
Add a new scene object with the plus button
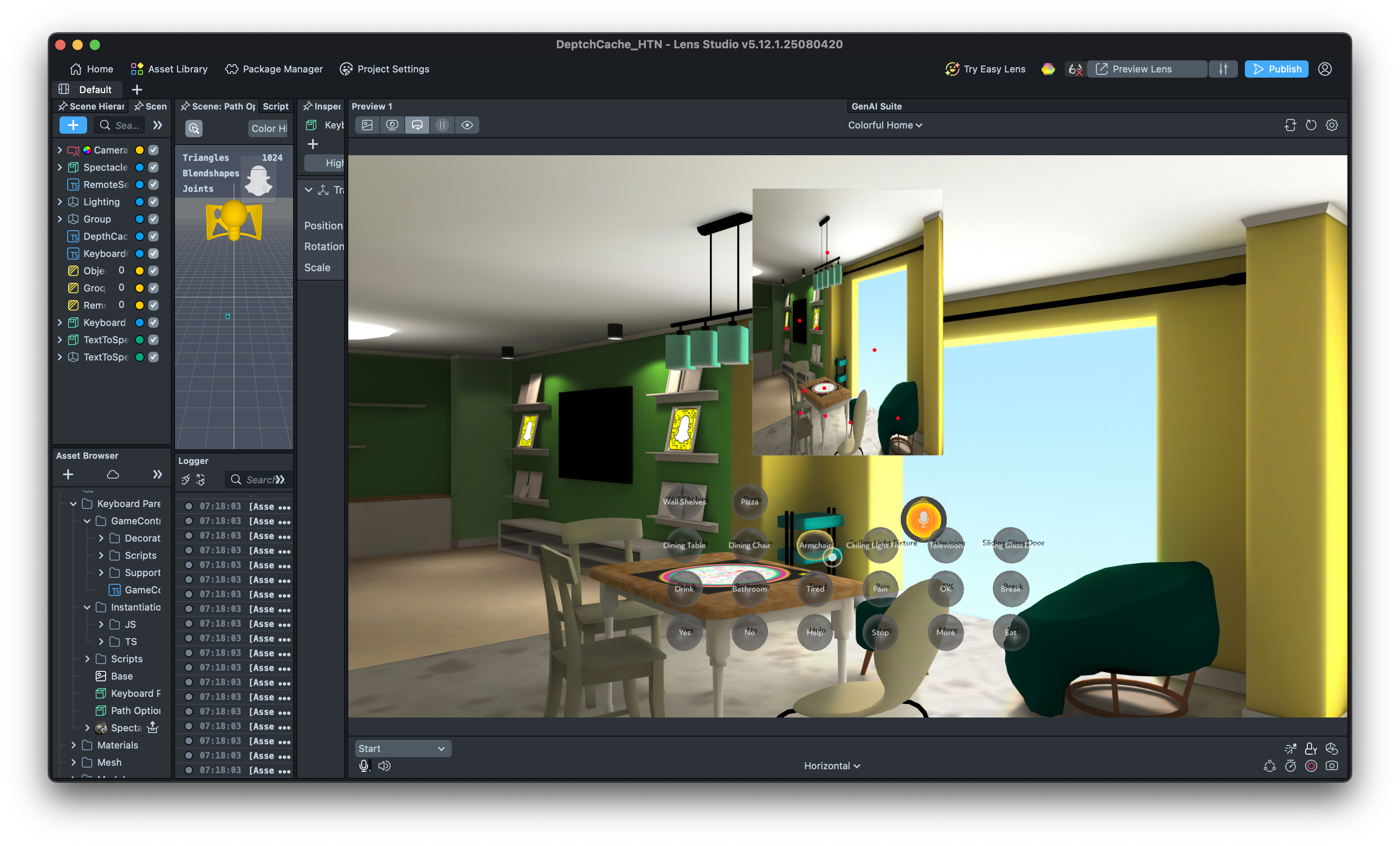click(x=73, y=125)
